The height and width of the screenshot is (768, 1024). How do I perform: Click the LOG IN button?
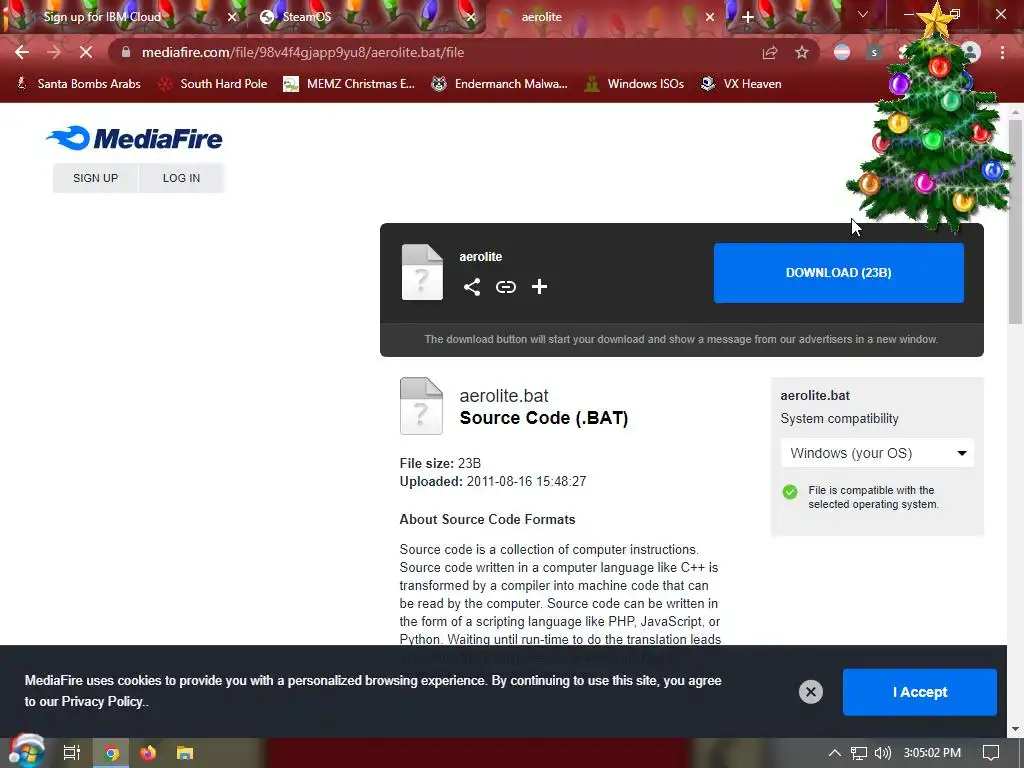tap(182, 178)
